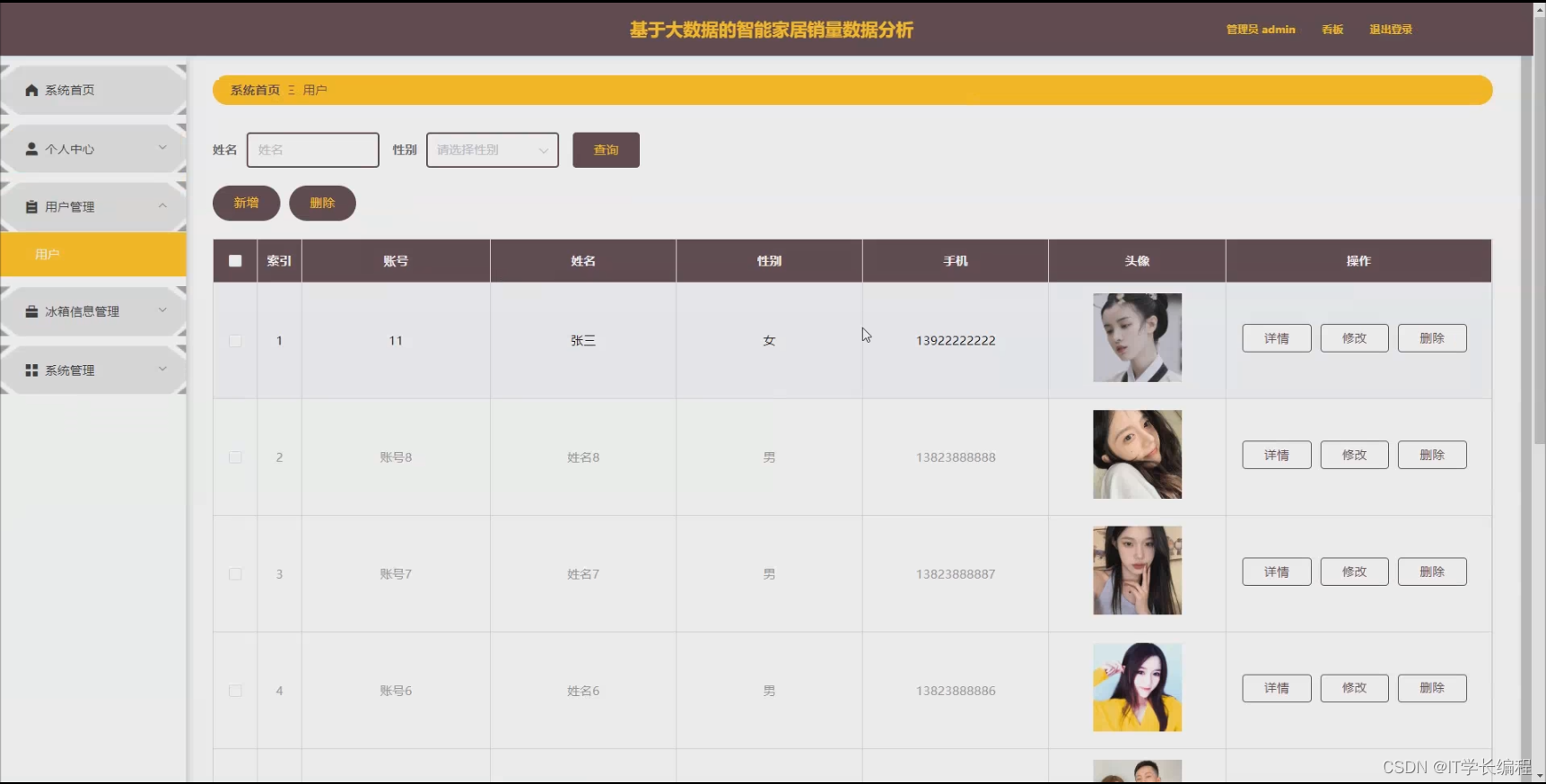Click 详情 for user 张三
Screen dimensions: 1546x784
(x=1277, y=338)
